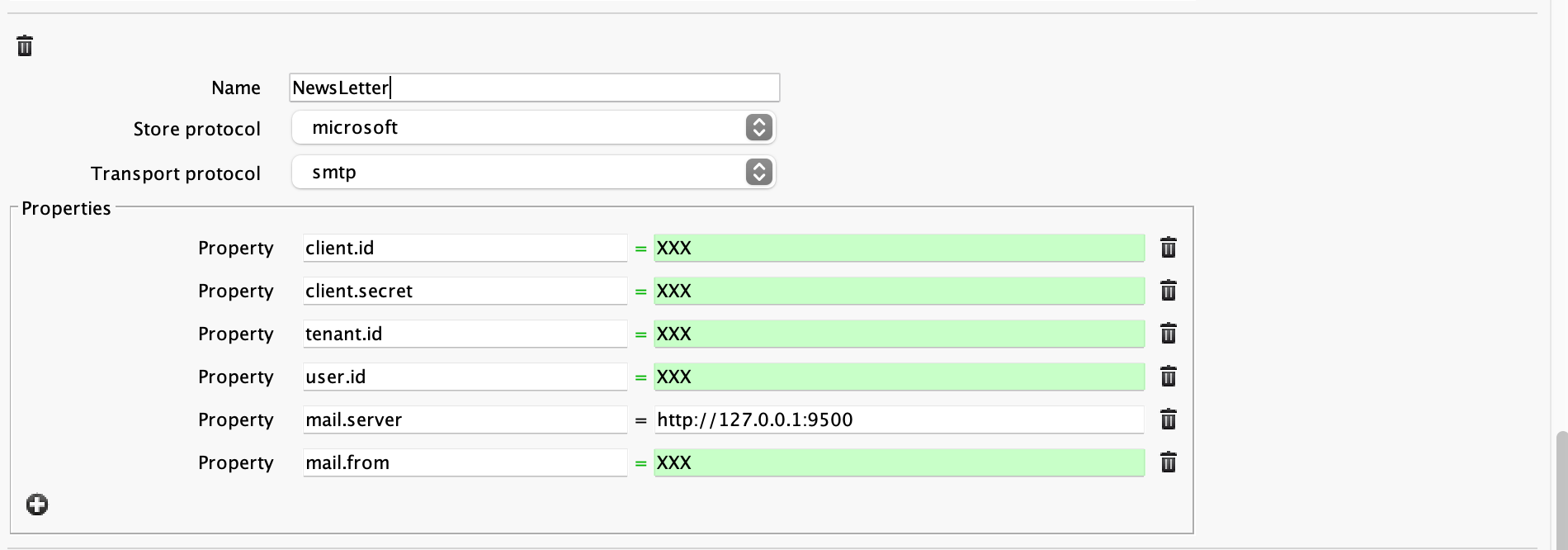This screenshot has width=1568, height=550.
Task: Select the tenant.id green value field
Action: pos(898,334)
